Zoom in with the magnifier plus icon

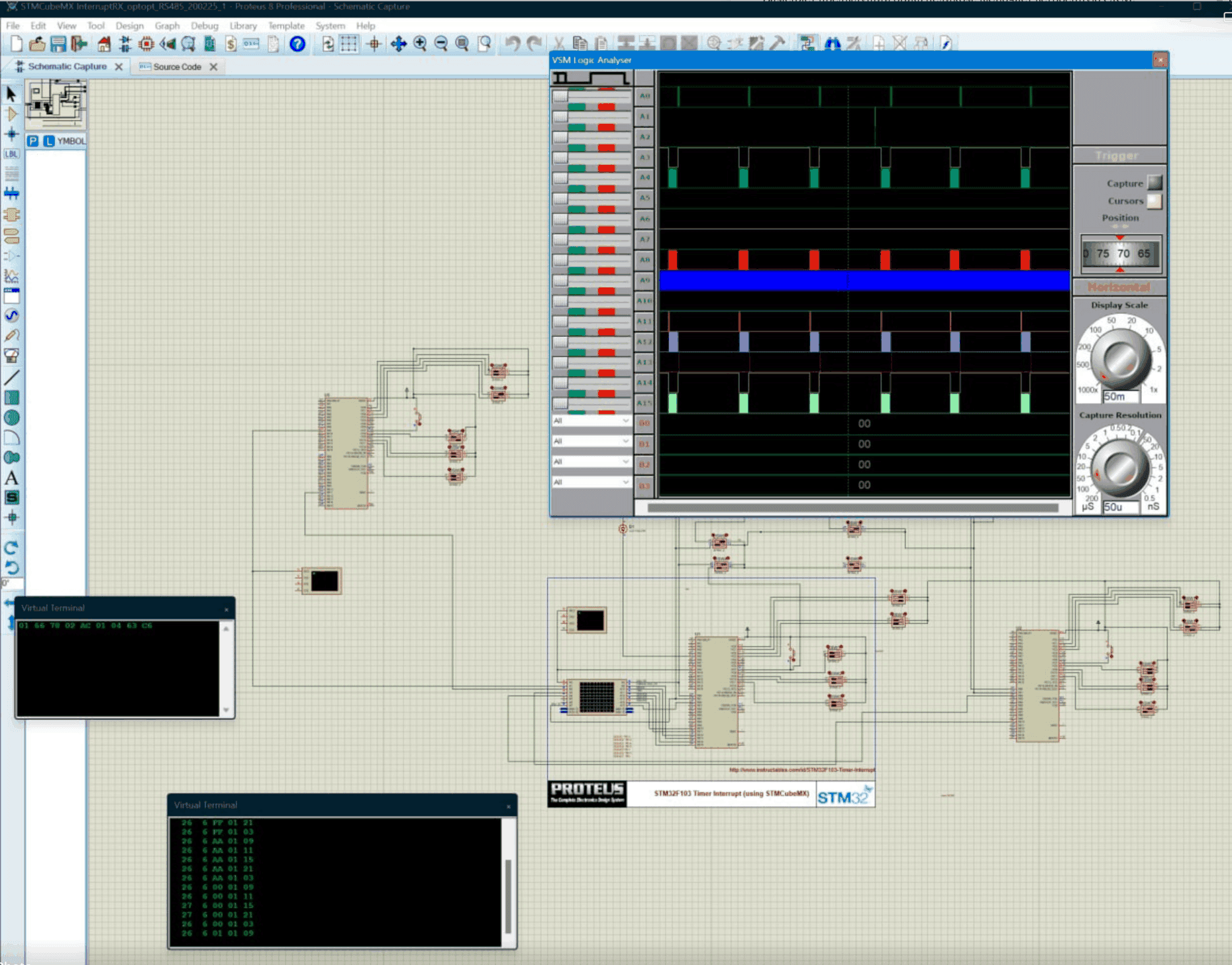click(x=420, y=44)
